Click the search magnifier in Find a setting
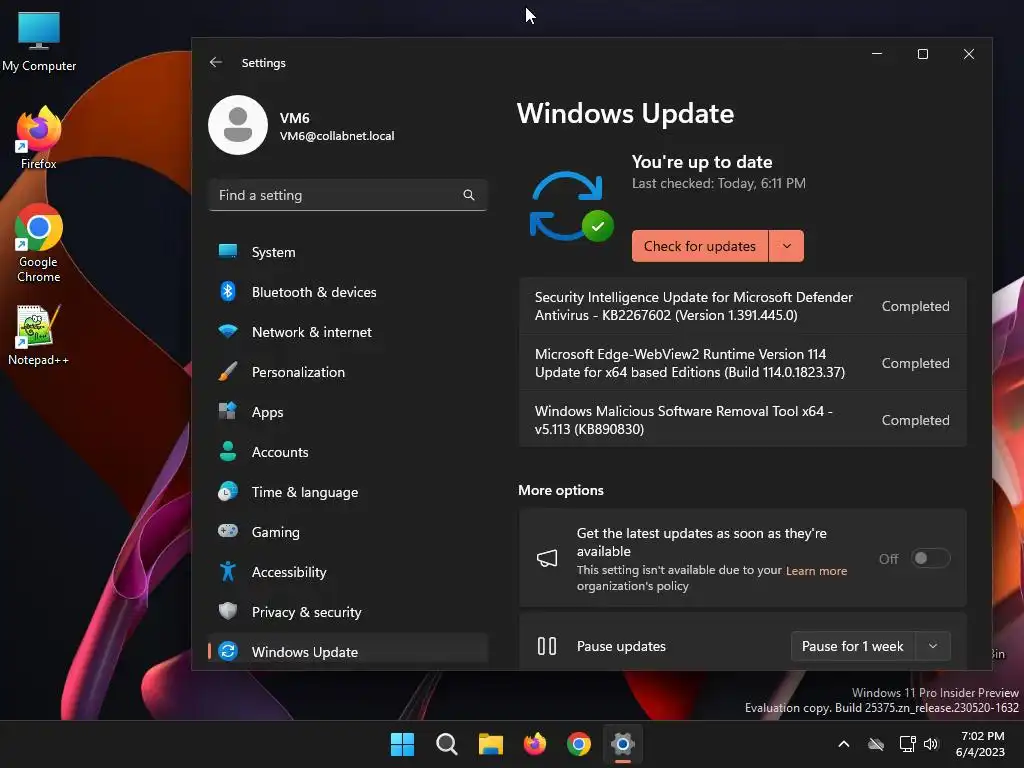This screenshot has height=768, width=1024. [469, 195]
